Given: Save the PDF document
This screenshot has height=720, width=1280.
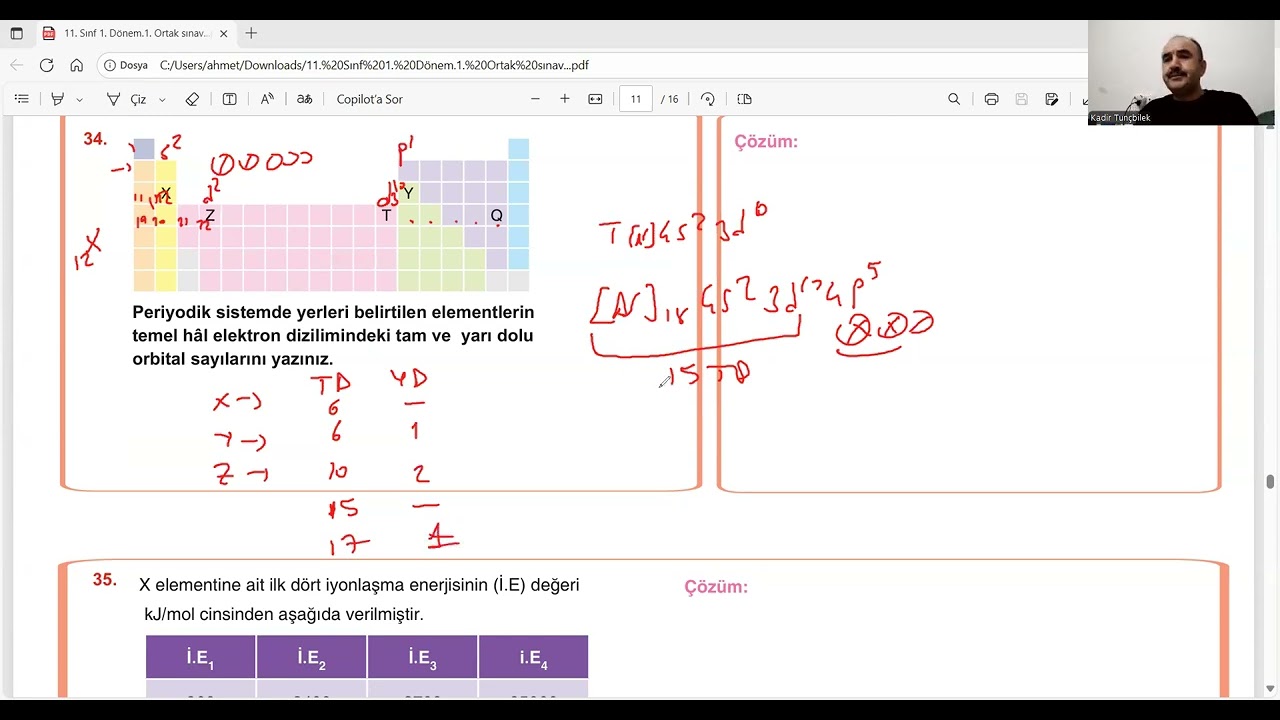Looking at the screenshot, I should [x=1021, y=99].
